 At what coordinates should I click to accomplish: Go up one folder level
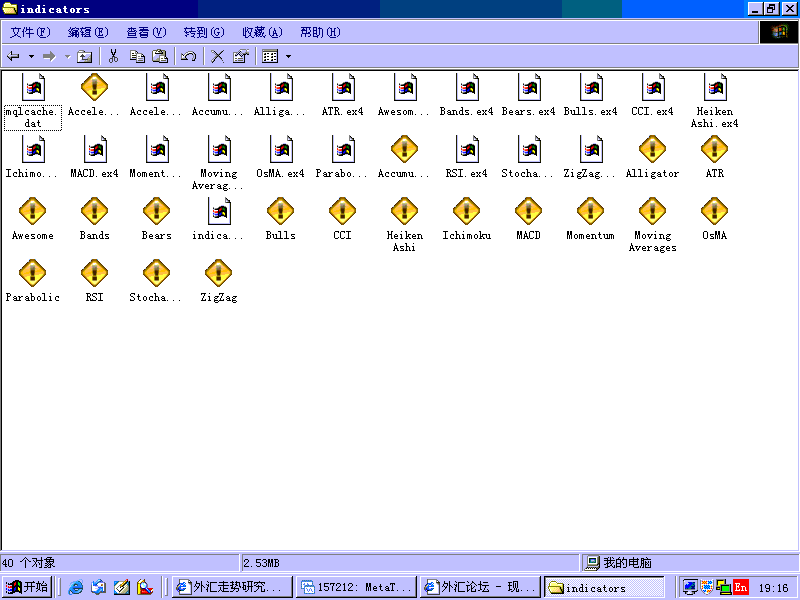click(84, 56)
